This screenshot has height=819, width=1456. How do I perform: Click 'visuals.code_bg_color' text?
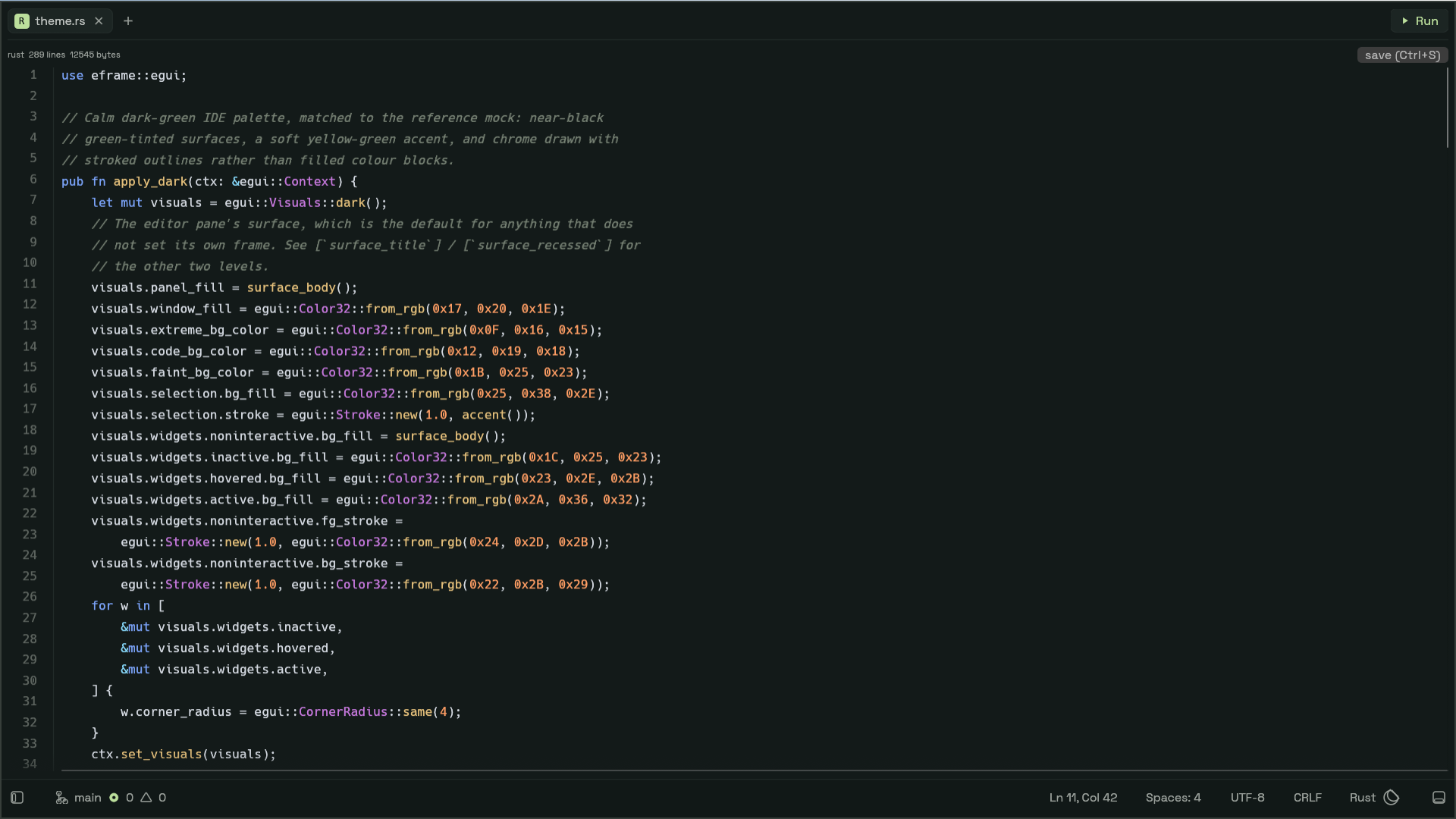(x=168, y=351)
